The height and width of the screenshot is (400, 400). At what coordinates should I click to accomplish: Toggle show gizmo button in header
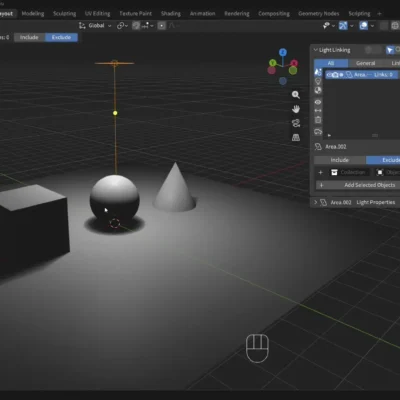[x=343, y=26]
